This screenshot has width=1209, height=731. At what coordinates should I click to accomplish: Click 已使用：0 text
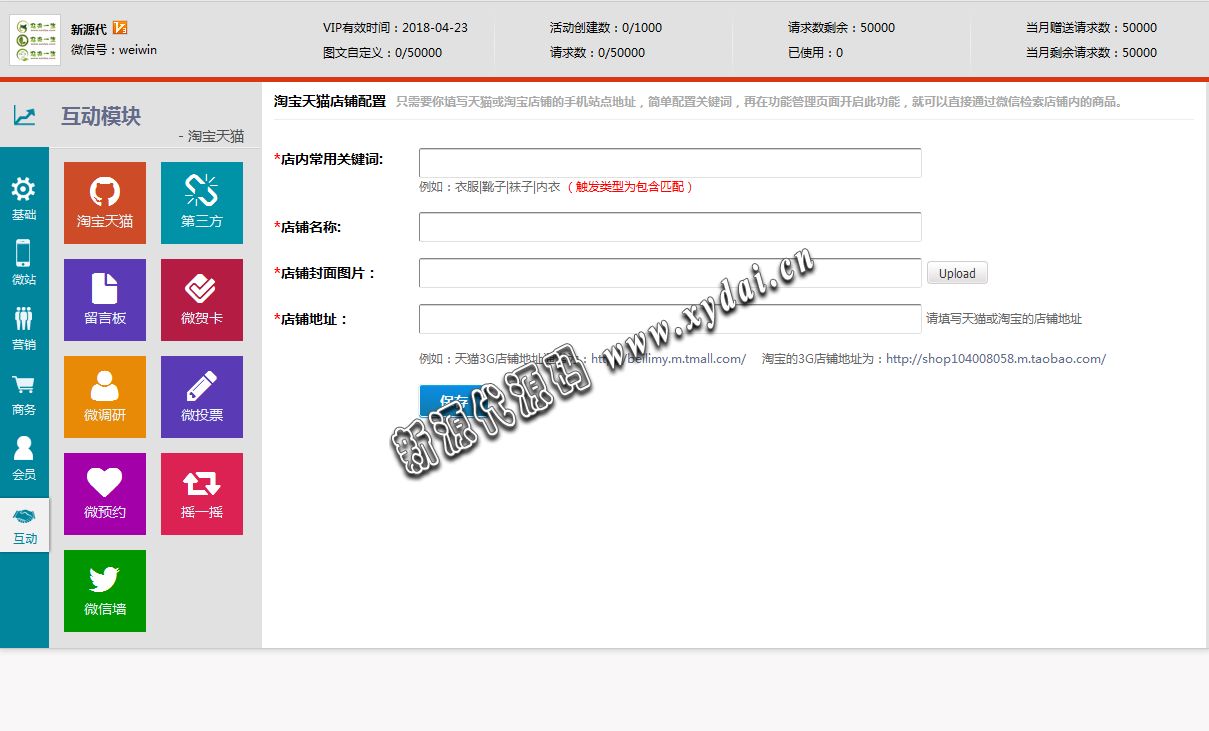tap(815, 53)
